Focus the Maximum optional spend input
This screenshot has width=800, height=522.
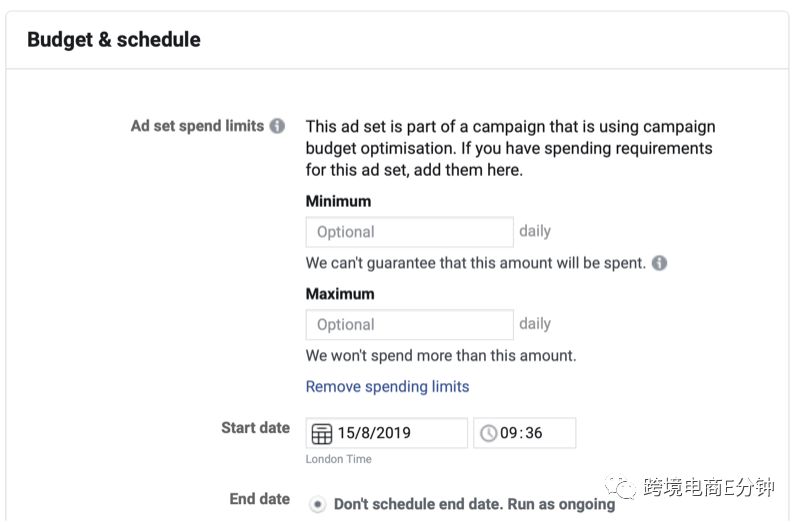click(x=409, y=325)
